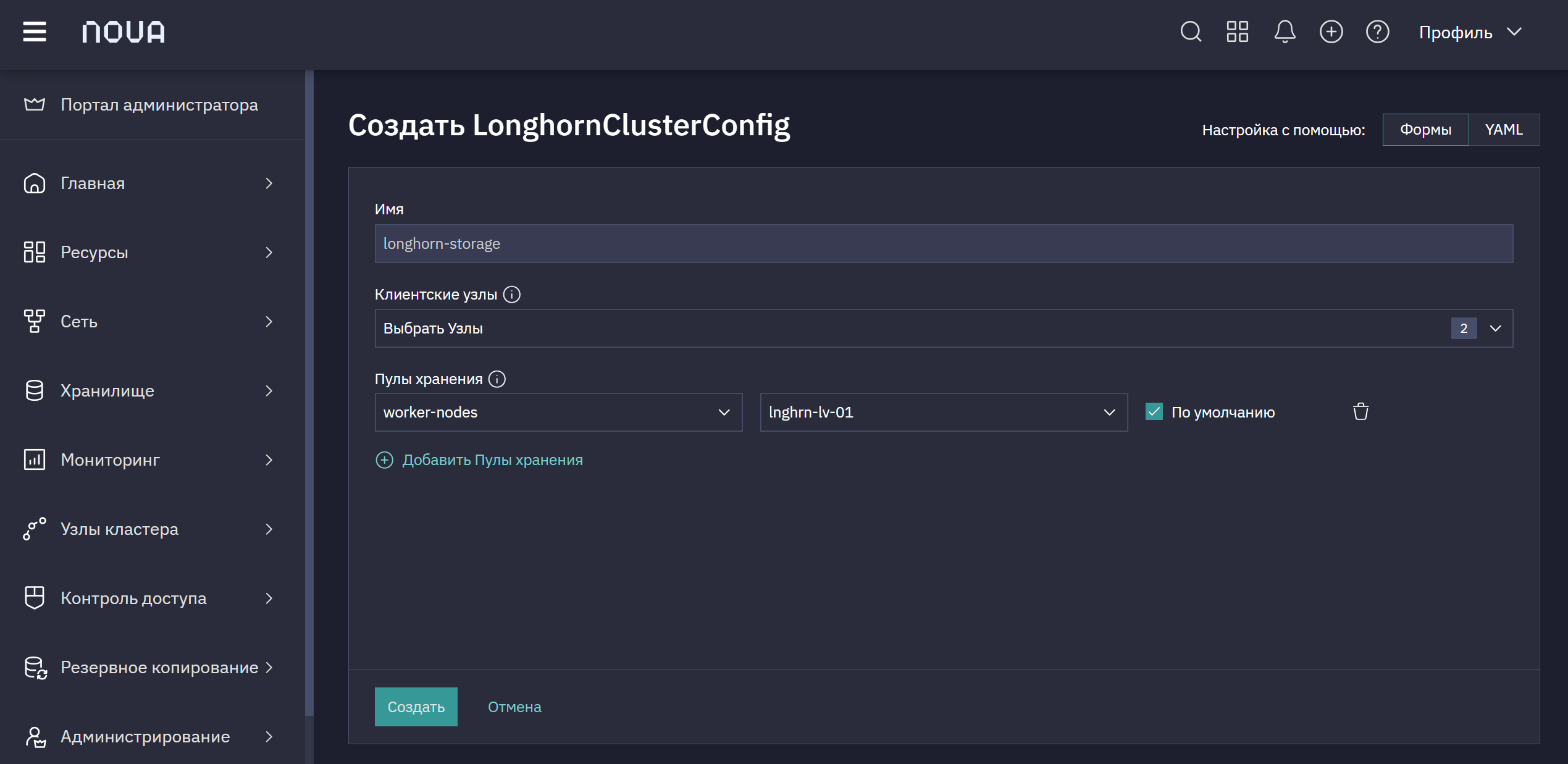Image resolution: width=1568 pixels, height=764 pixels.
Task: Open the worker-nodes dropdown
Action: [x=558, y=412]
